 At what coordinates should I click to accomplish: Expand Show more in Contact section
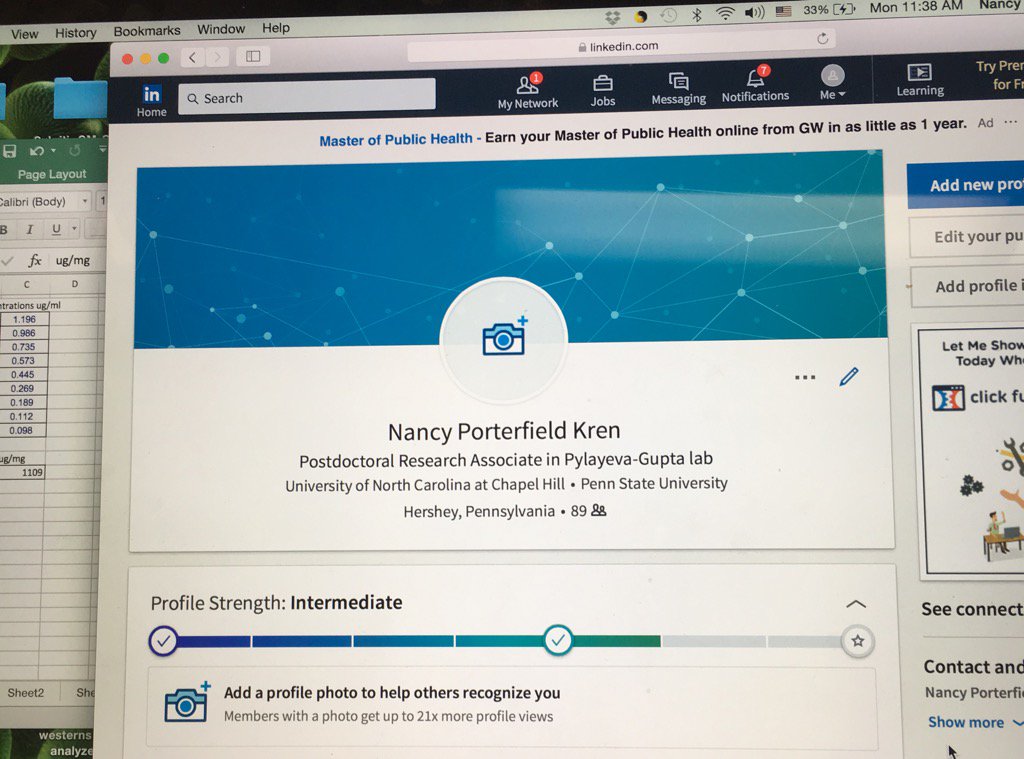pos(974,722)
